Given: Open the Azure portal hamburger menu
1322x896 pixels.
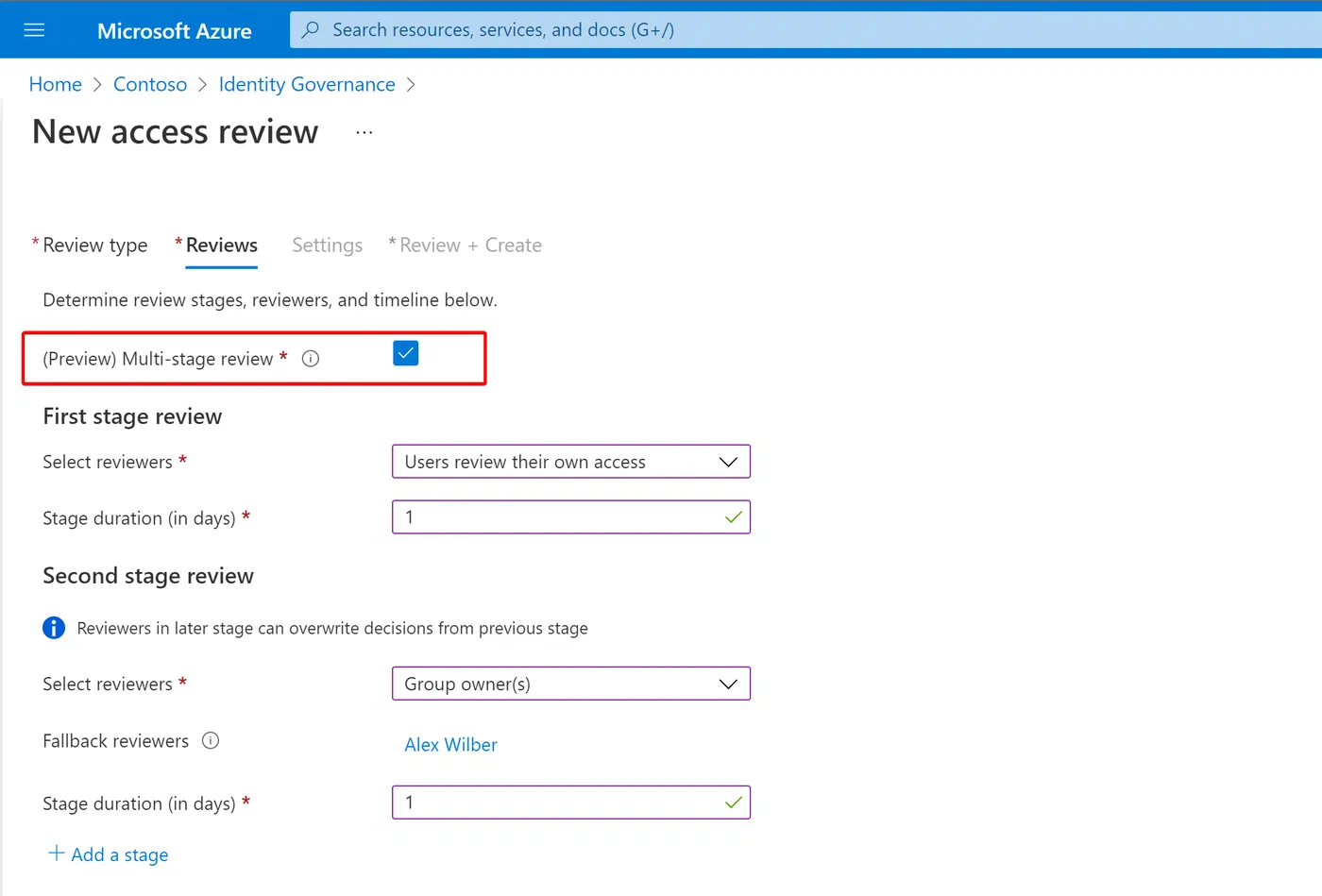Looking at the screenshot, I should coord(34,30).
